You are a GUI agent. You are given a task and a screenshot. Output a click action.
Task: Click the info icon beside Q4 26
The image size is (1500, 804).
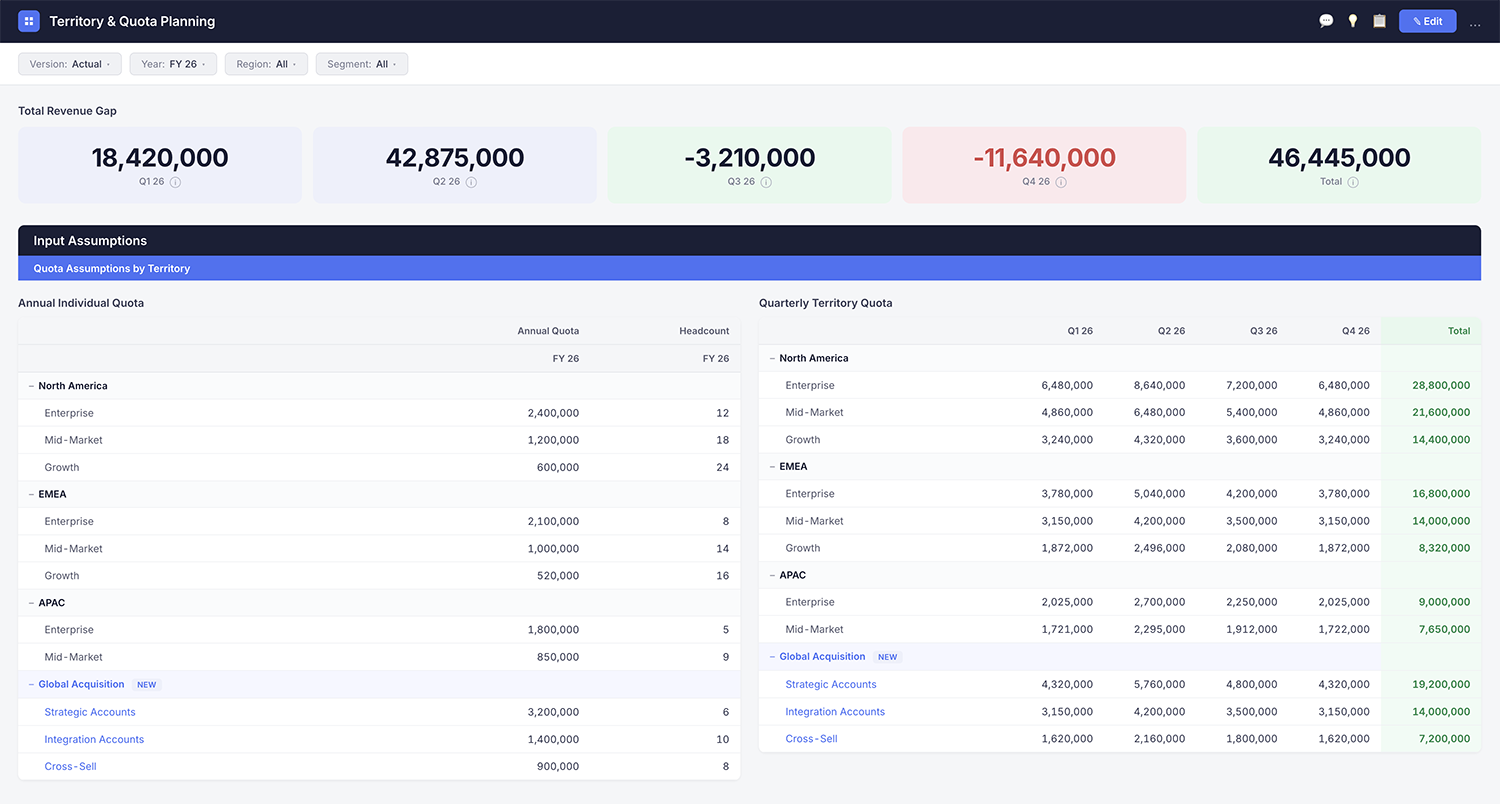tap(1061, 182)
